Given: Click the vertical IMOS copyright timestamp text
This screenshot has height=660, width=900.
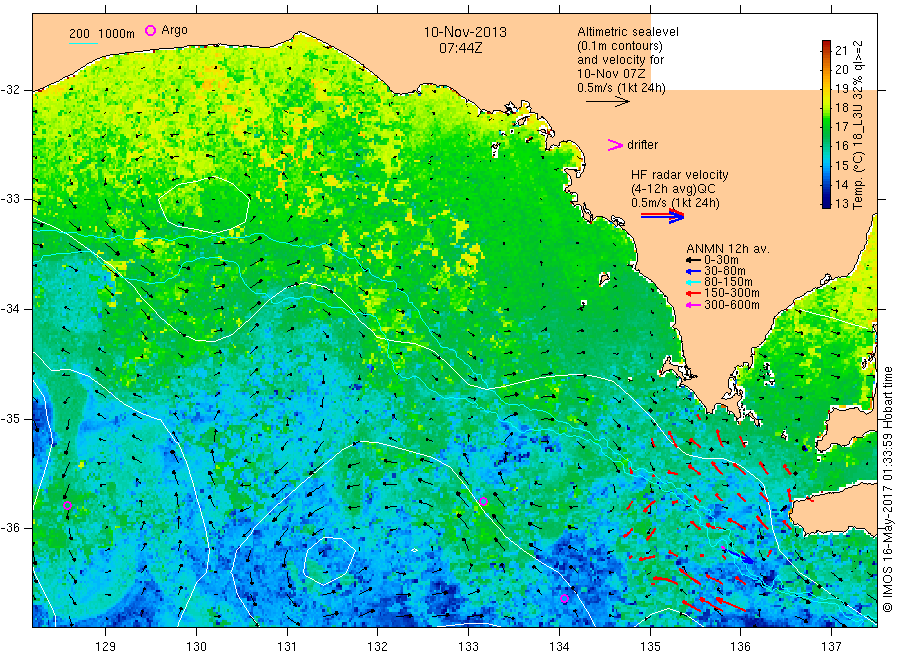Looking at the screenshot, I should pyautogui.click(x=888, y=490).
